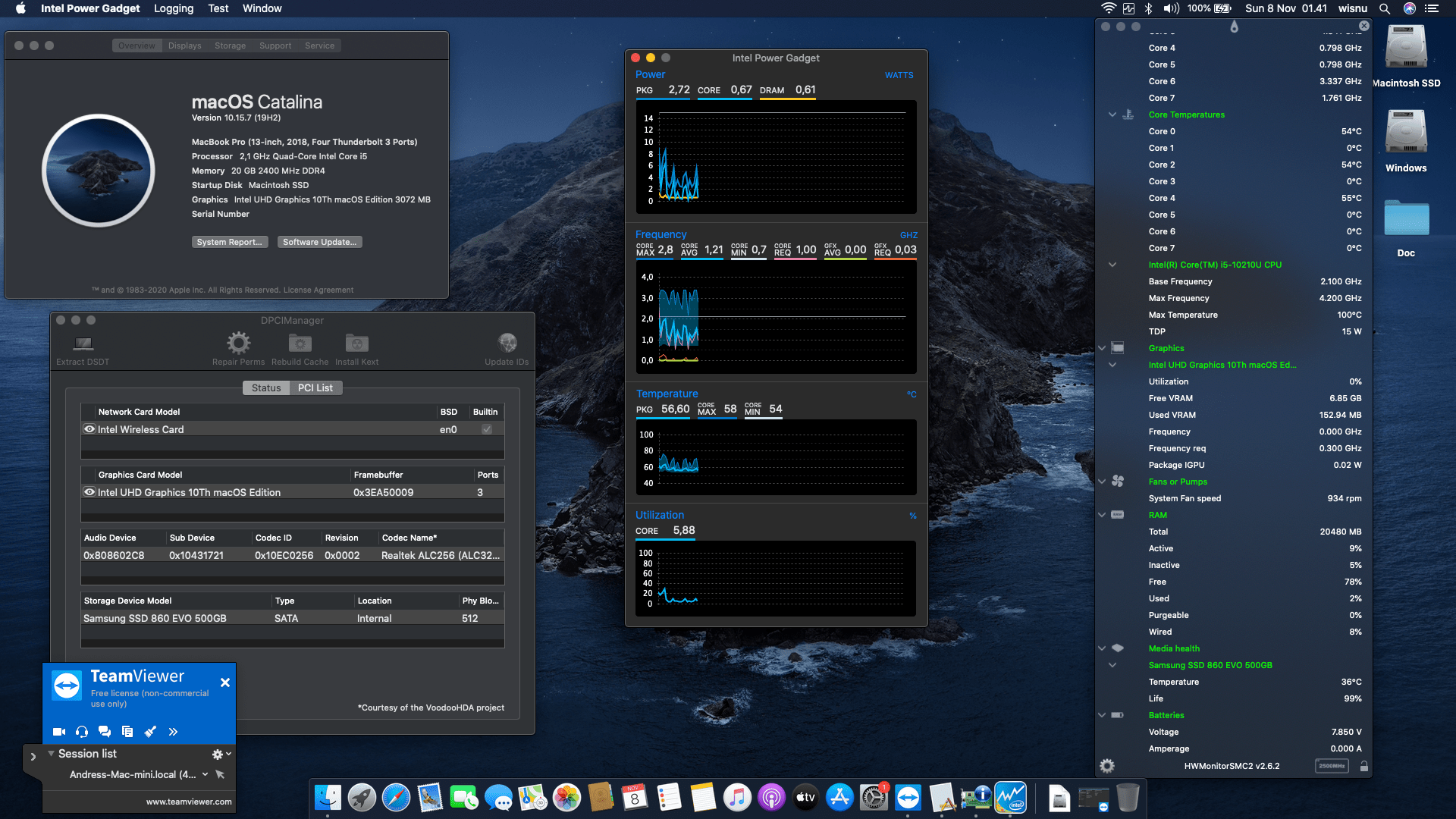Viewport: 1456px width, 819px height.
Task: Click remote control cursor icon in session list
Action: [220, 774]
